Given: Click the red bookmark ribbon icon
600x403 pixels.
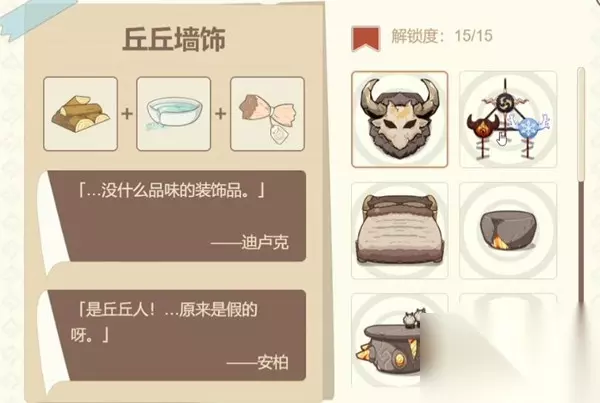Looking at the screenshot, I should pos(366,38).
